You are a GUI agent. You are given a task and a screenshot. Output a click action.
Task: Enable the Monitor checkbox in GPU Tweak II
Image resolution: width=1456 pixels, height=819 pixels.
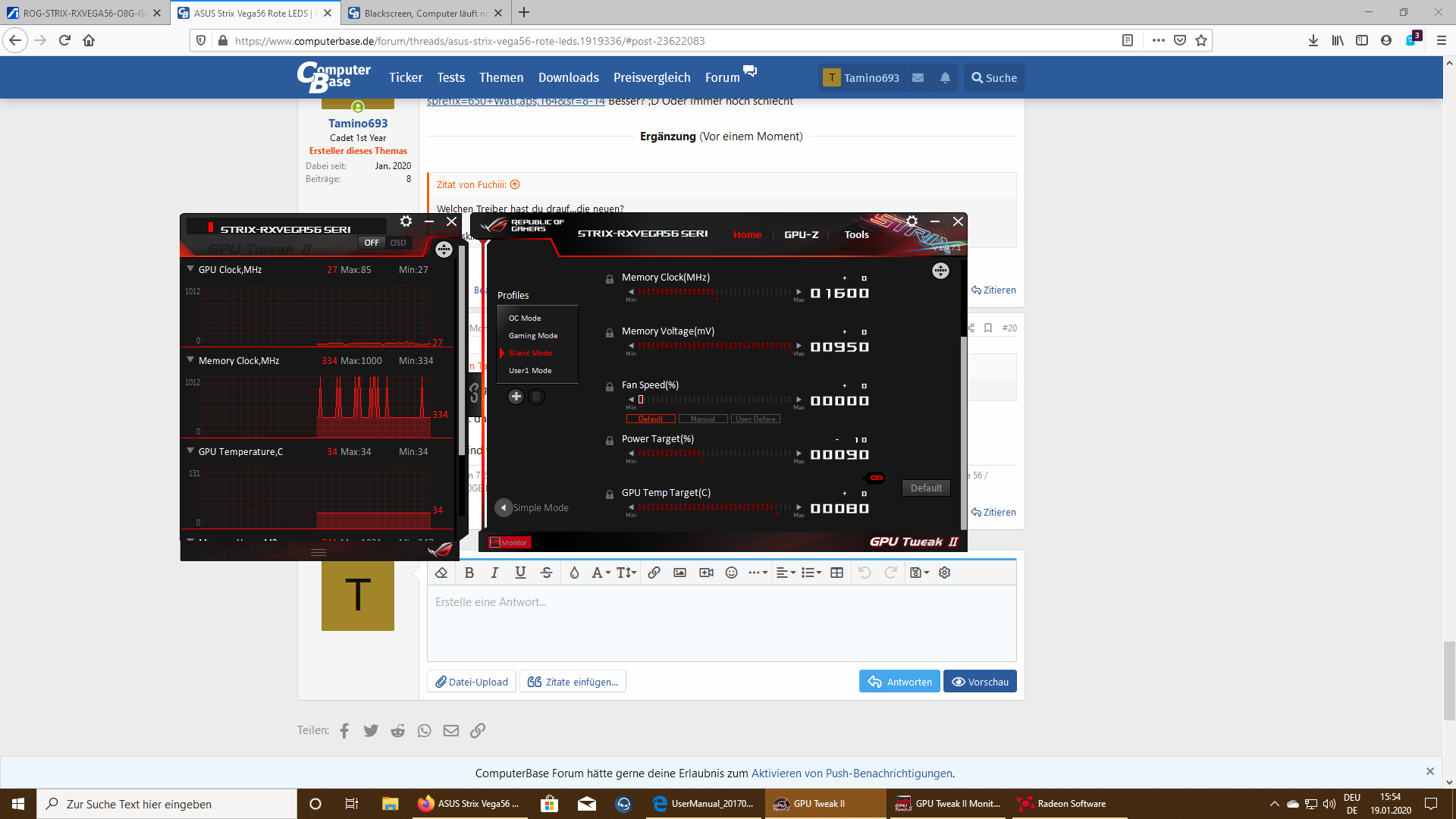tap(497, 542)
